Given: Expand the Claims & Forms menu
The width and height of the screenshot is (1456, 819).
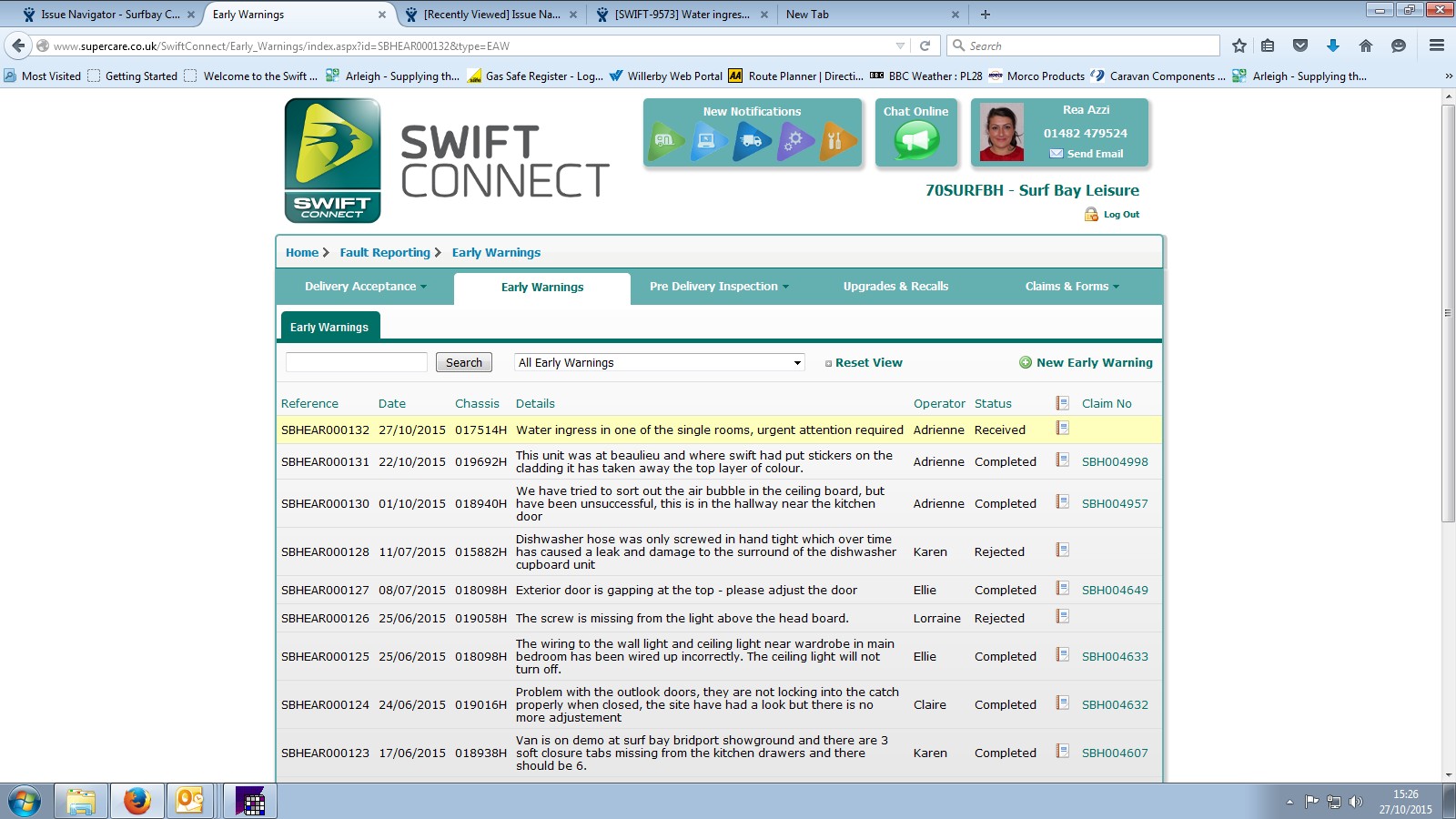Looking at the screenshot, I should pyautogui.click(x=1071, y=287).
